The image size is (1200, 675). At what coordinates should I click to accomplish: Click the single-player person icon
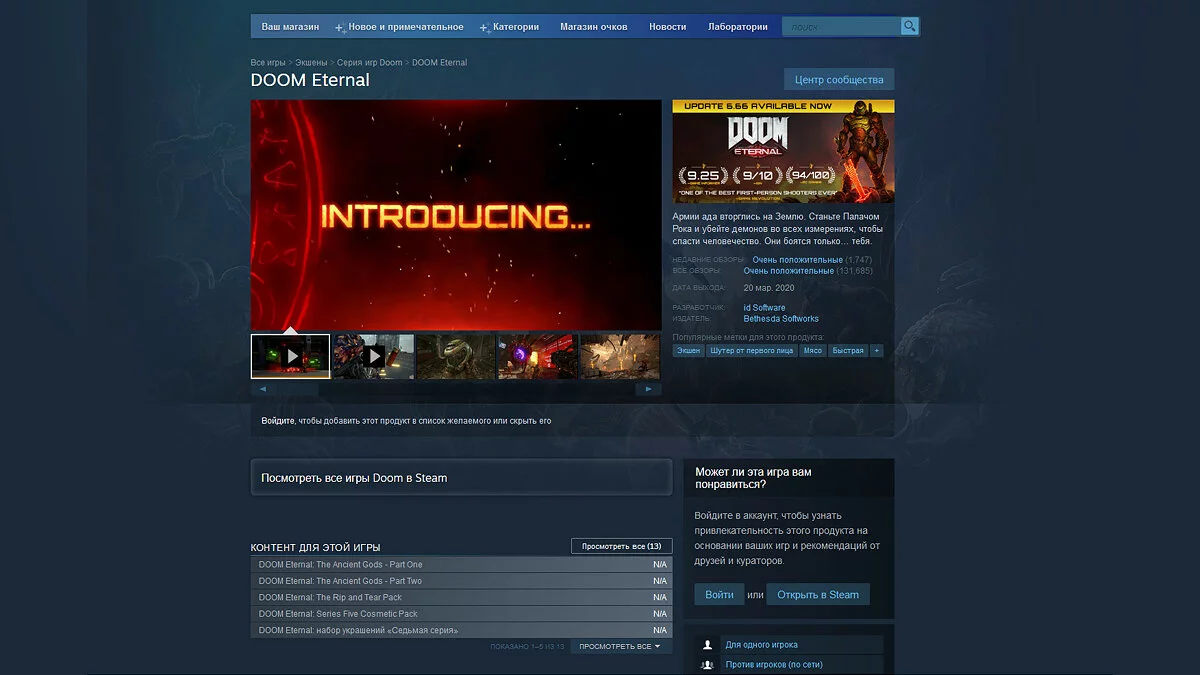(708, 645)
